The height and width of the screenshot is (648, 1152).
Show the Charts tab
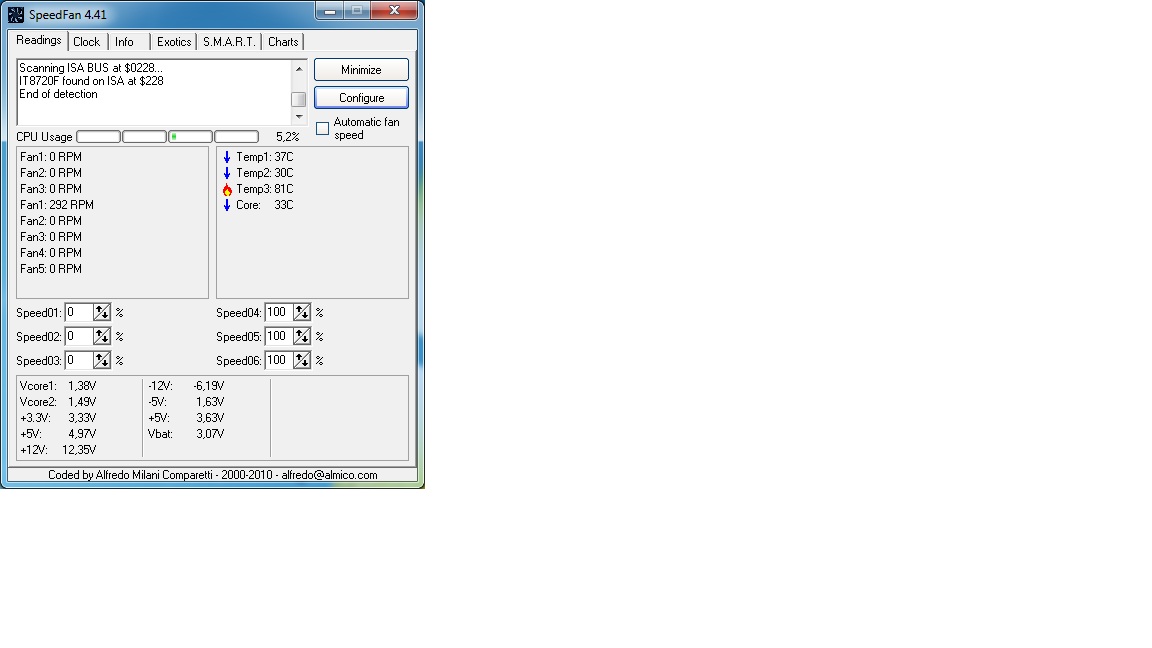tap(283, 42)
